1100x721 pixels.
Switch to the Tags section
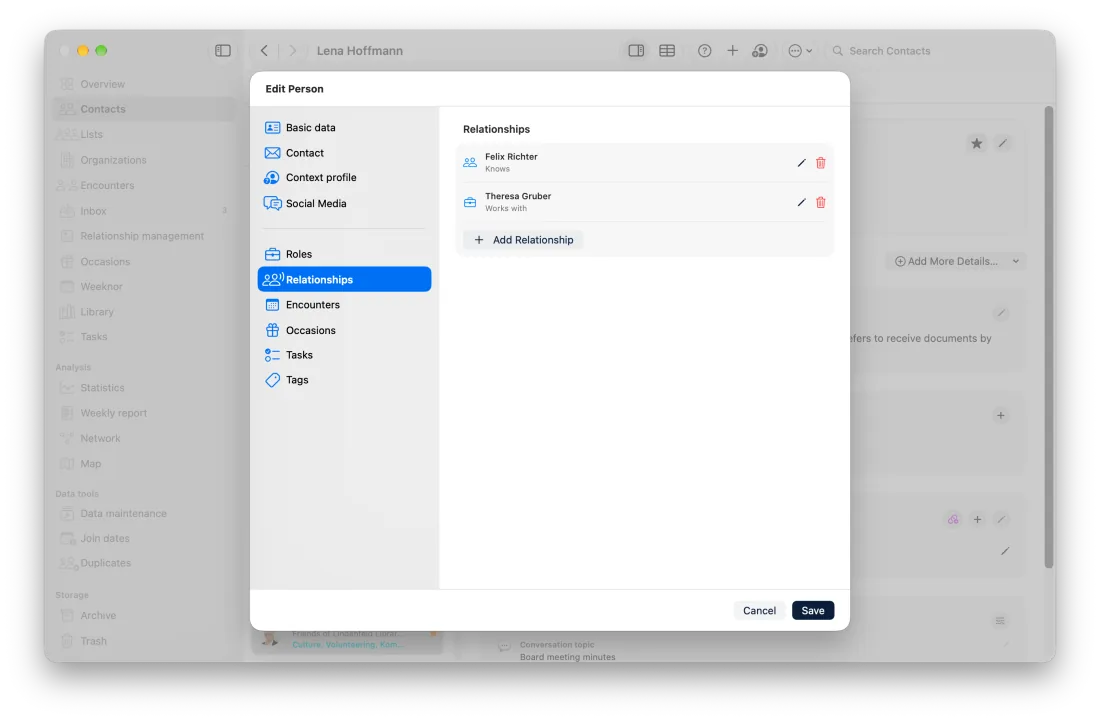click(x=344, y=380)
